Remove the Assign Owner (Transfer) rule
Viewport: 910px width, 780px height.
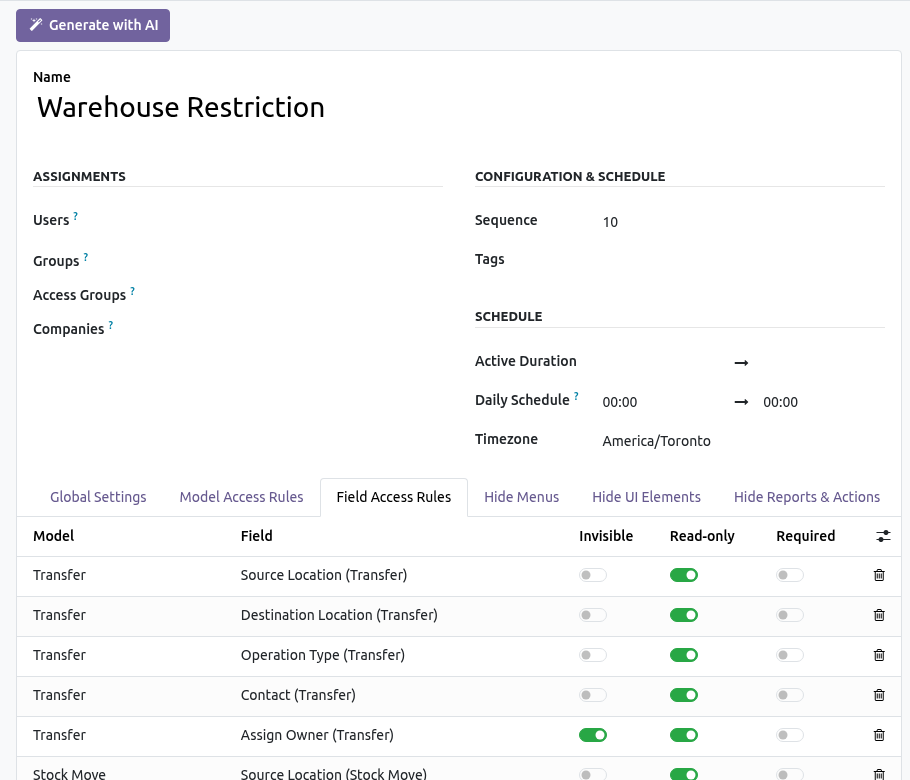click(x=879, y=735)
